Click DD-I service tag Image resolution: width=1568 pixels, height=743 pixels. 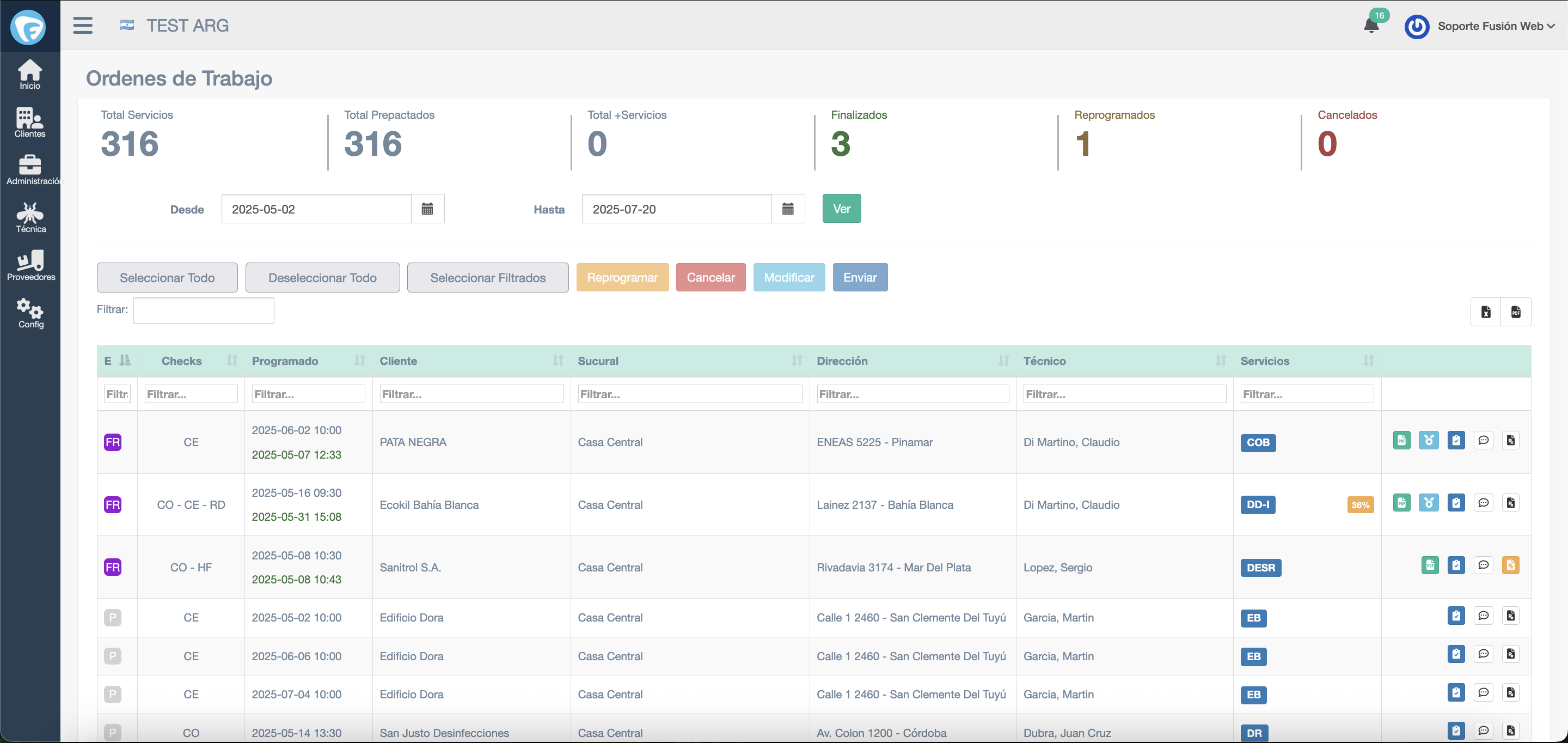click(x=1258, y=505)
